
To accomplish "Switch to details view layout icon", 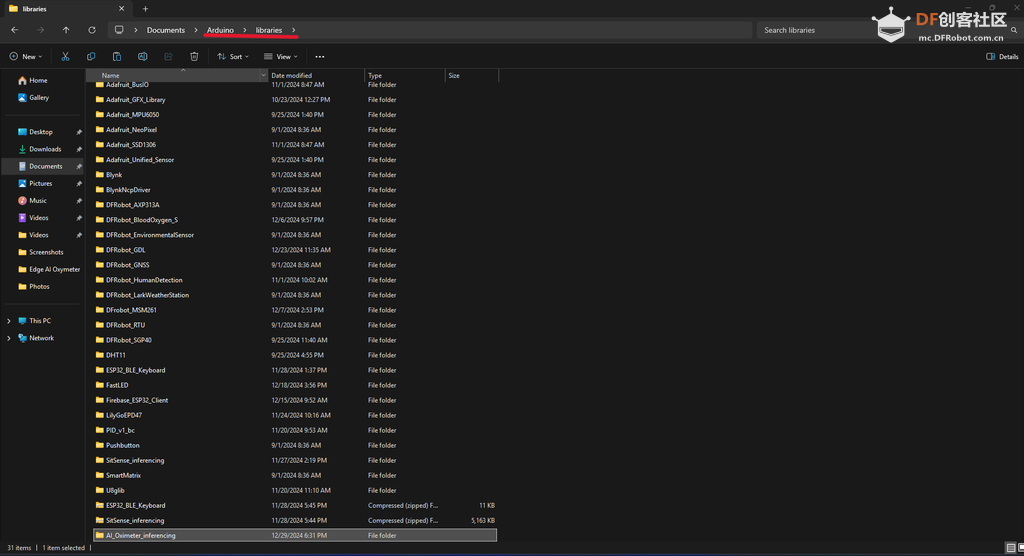I will pyautogui.click(x=1010, y=548).
